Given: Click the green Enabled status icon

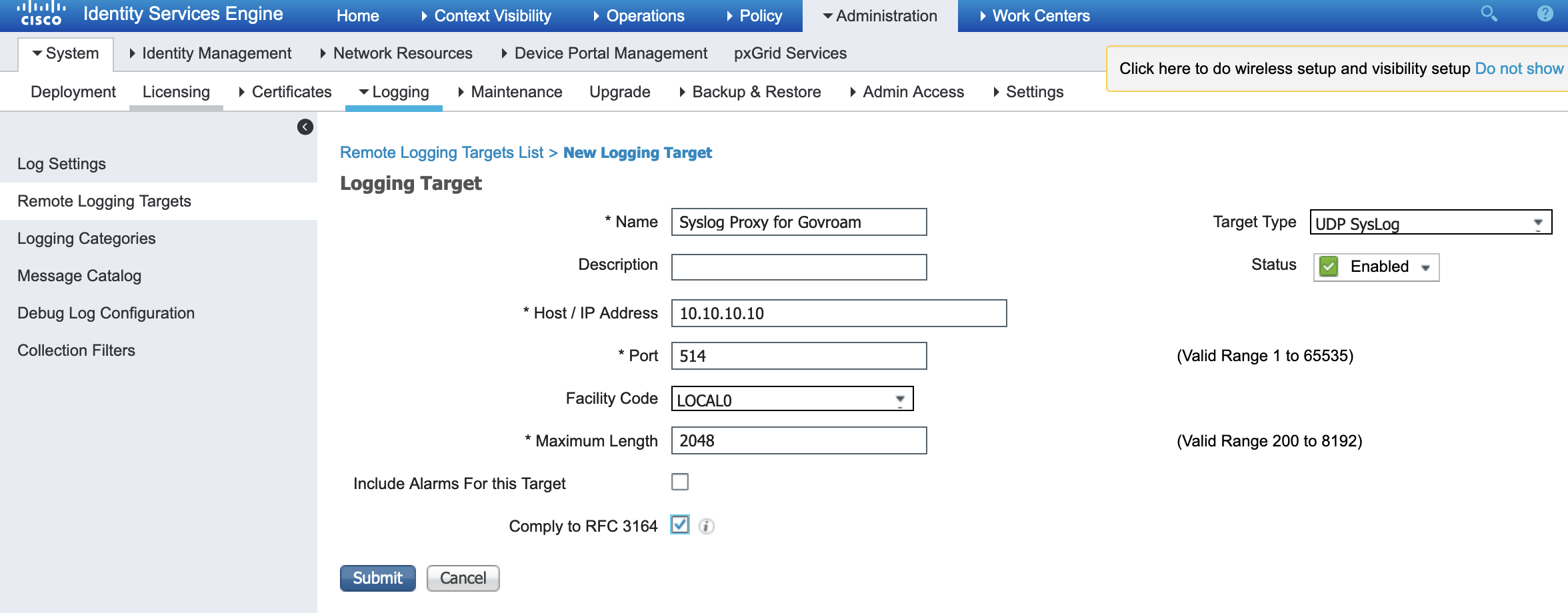Looking at the screenshot, I should (1329, 267).
